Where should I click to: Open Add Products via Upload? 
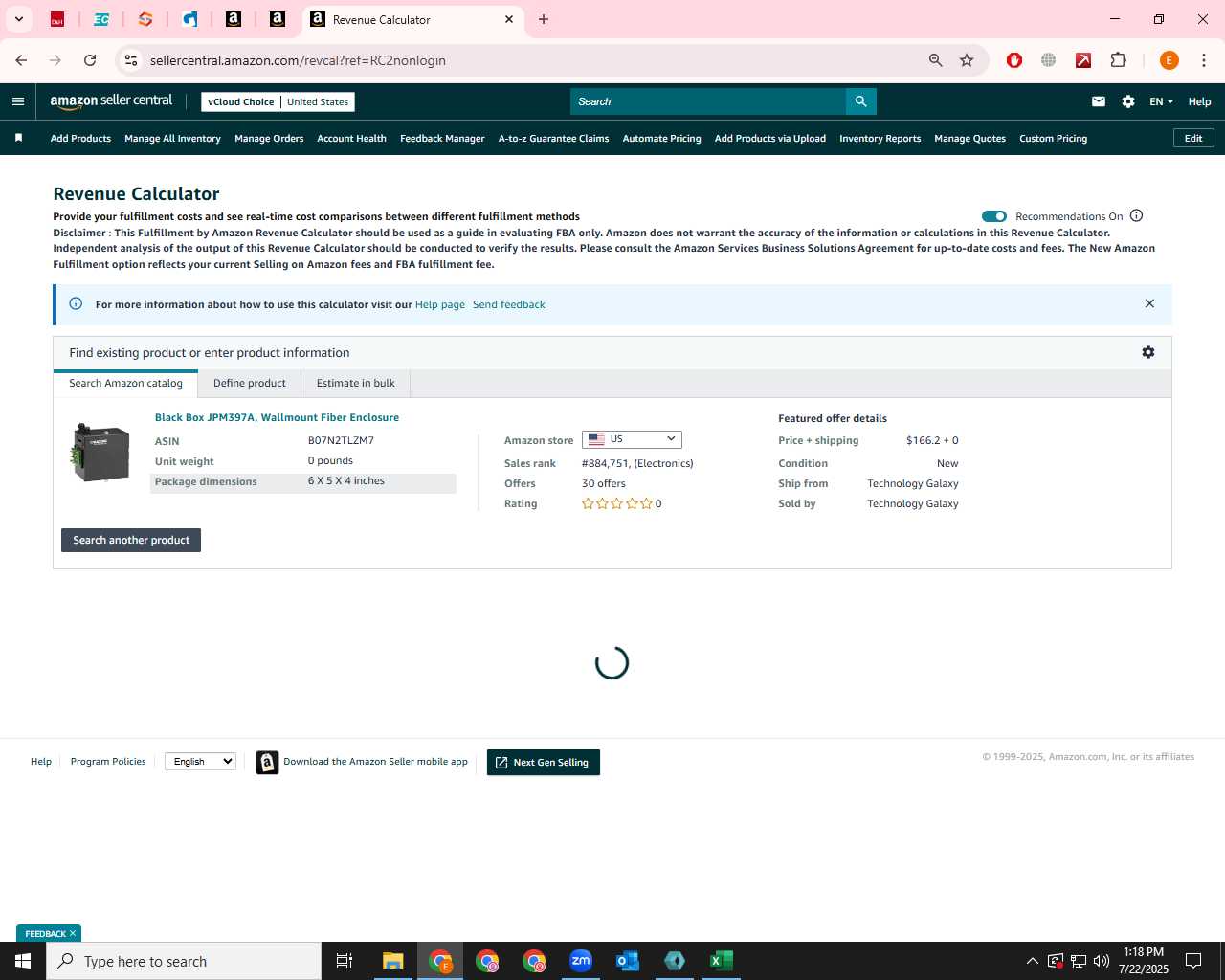click(769, 138)
